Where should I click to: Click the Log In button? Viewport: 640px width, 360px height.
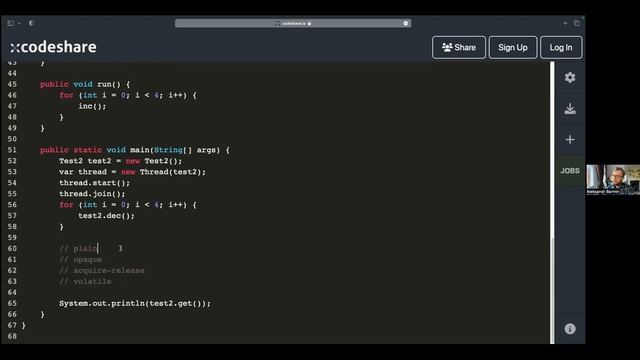click(x=561, y=47)
